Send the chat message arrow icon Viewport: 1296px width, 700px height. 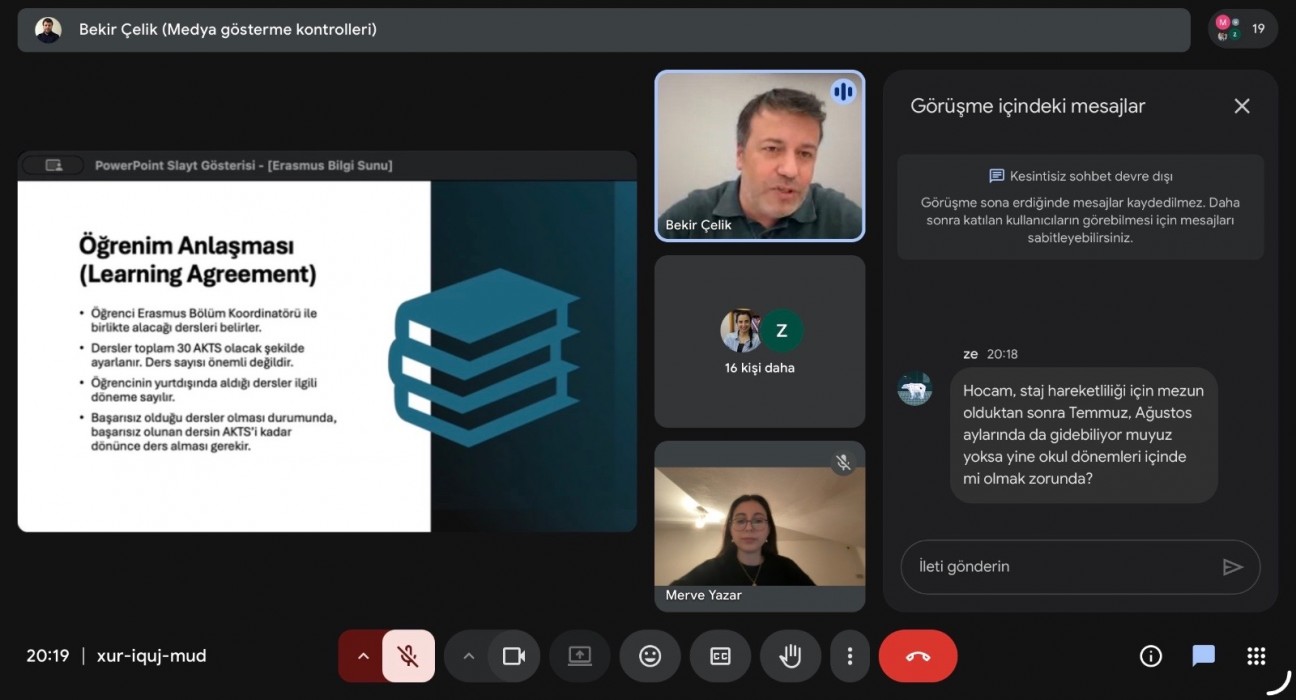coord(1232,567)
